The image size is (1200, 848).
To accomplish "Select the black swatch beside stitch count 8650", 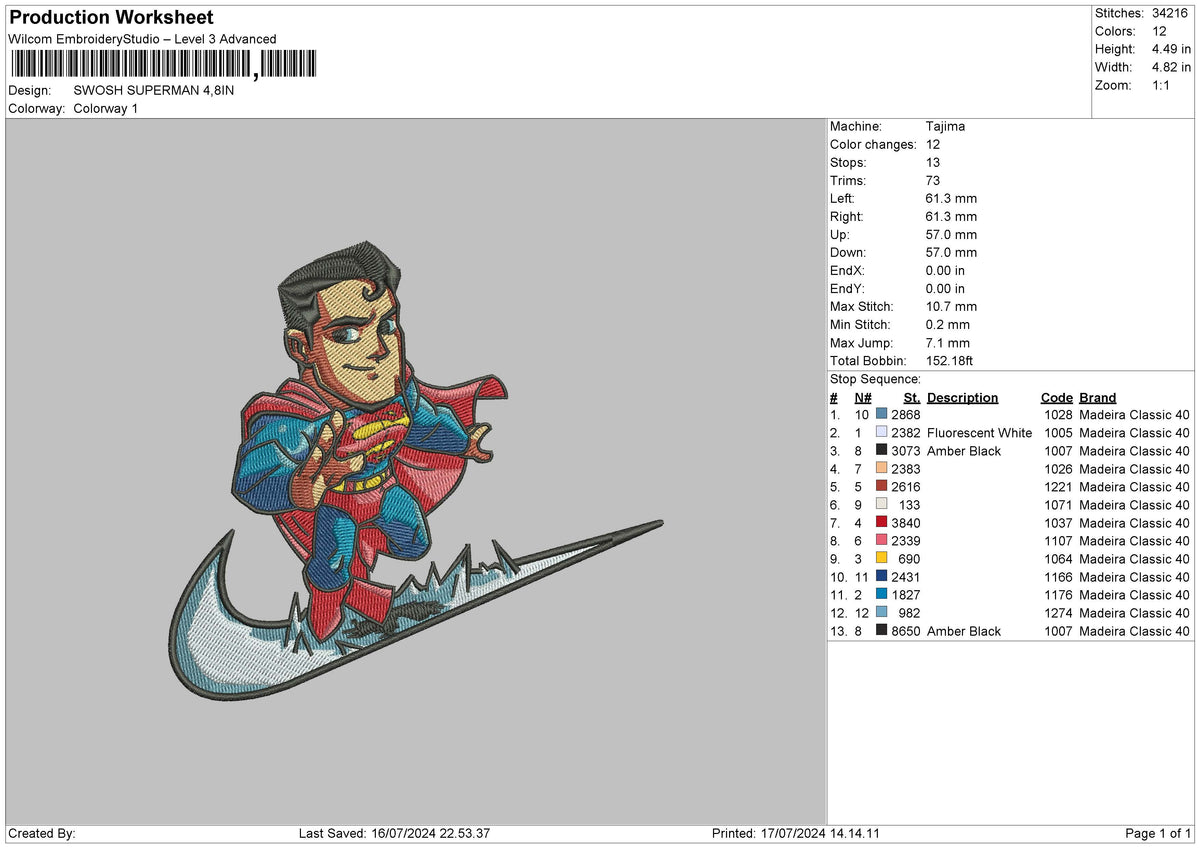I will tap(881, 631).
